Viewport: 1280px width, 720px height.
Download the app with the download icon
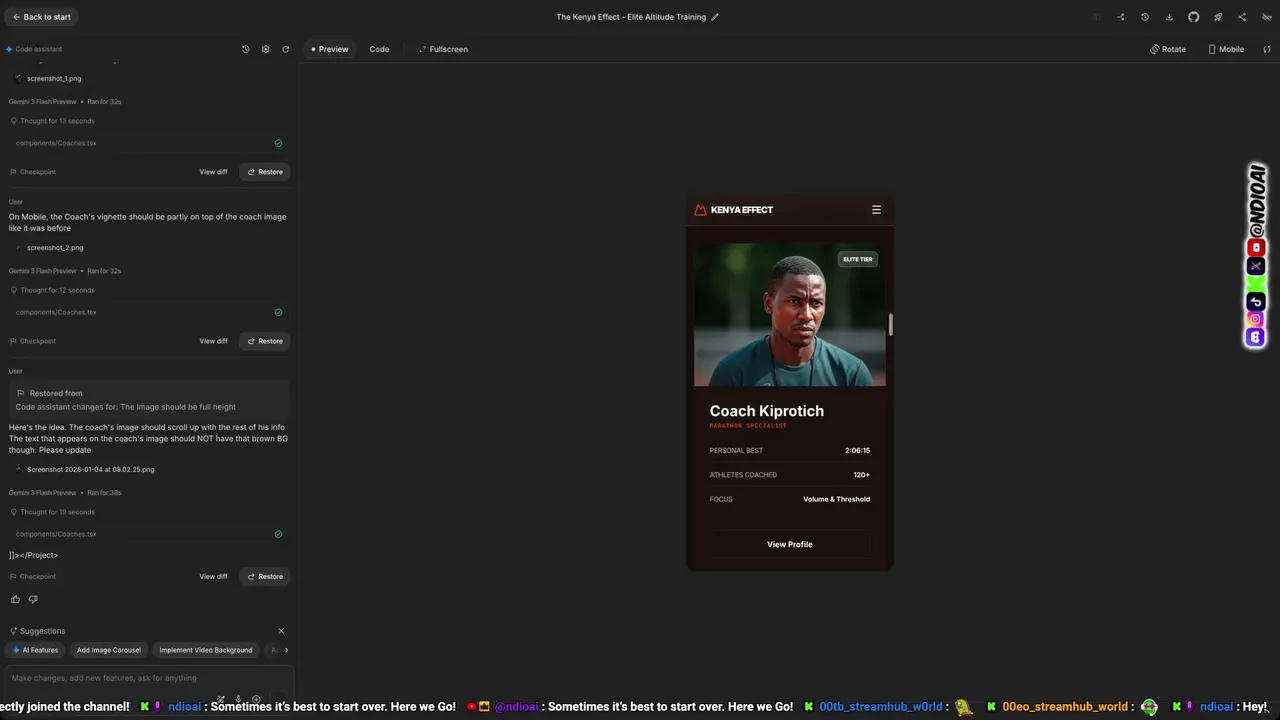point(1169,17)
